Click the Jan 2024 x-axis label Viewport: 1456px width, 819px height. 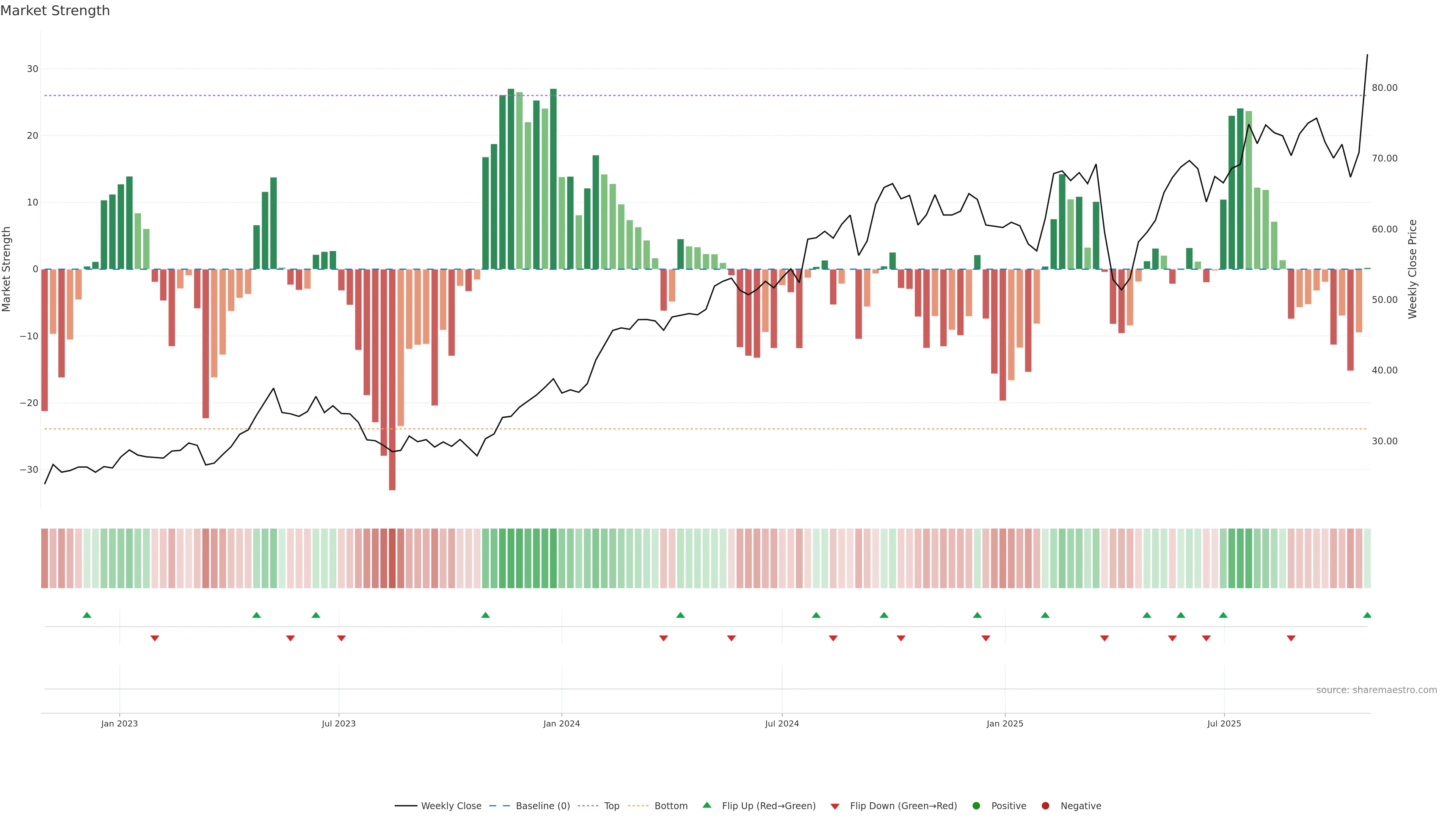(x=561, y=723)
